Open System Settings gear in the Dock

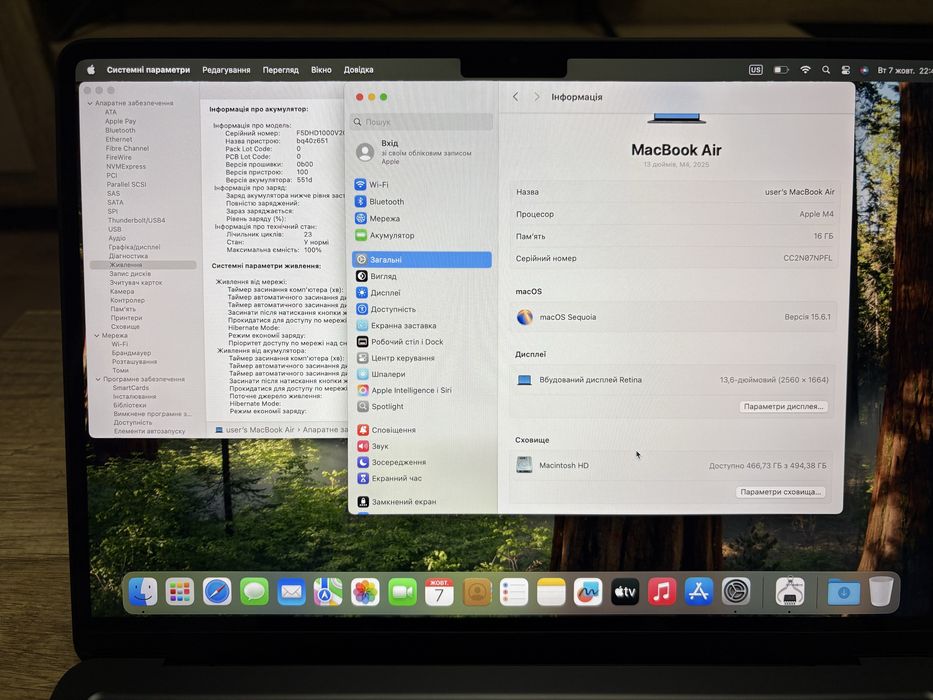pos(736,592)
